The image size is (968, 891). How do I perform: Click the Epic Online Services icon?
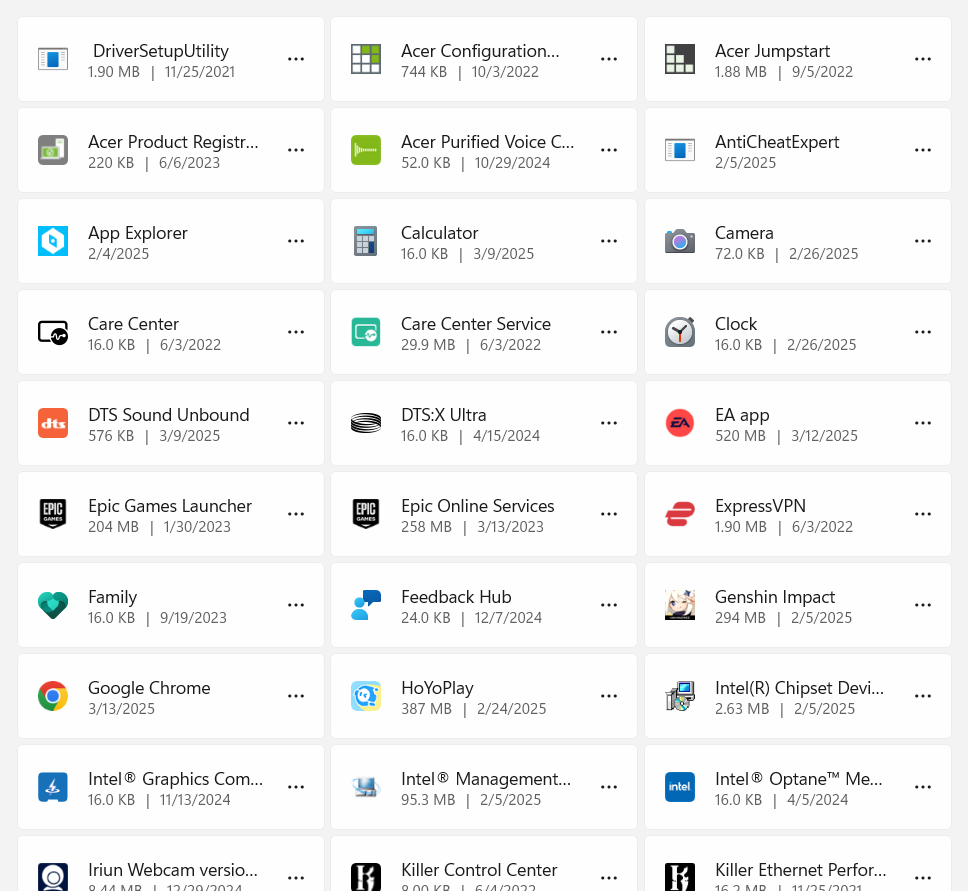366,514
